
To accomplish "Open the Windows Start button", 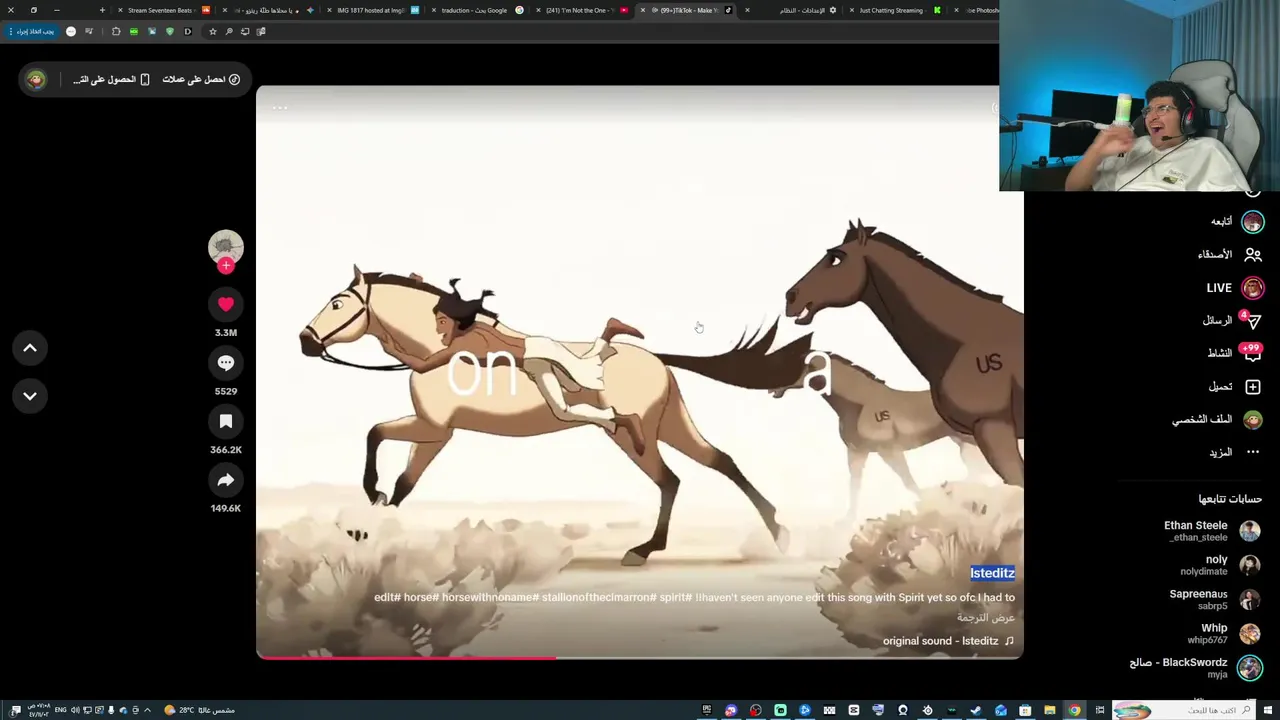I will [1266, 710].
